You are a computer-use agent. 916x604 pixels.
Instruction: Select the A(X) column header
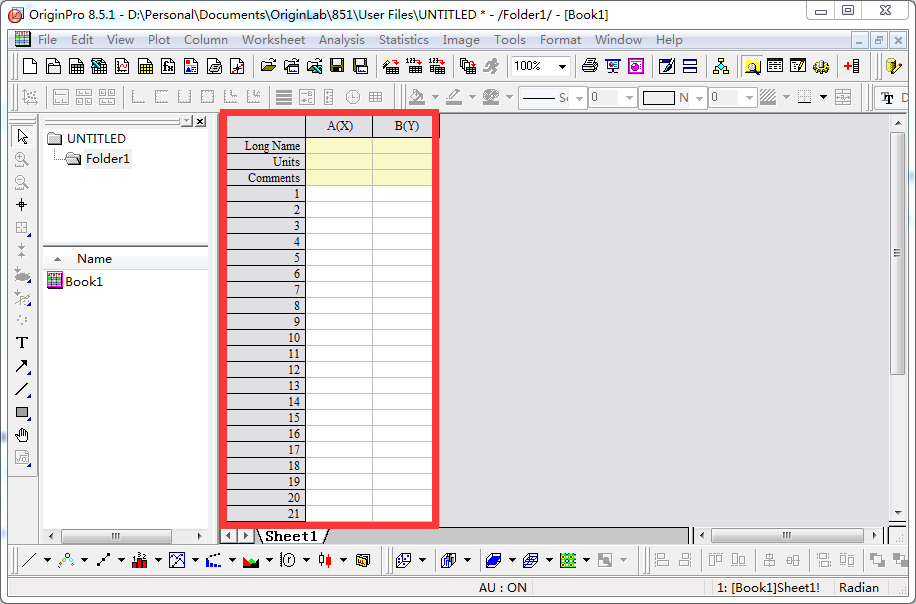point(339,126)
